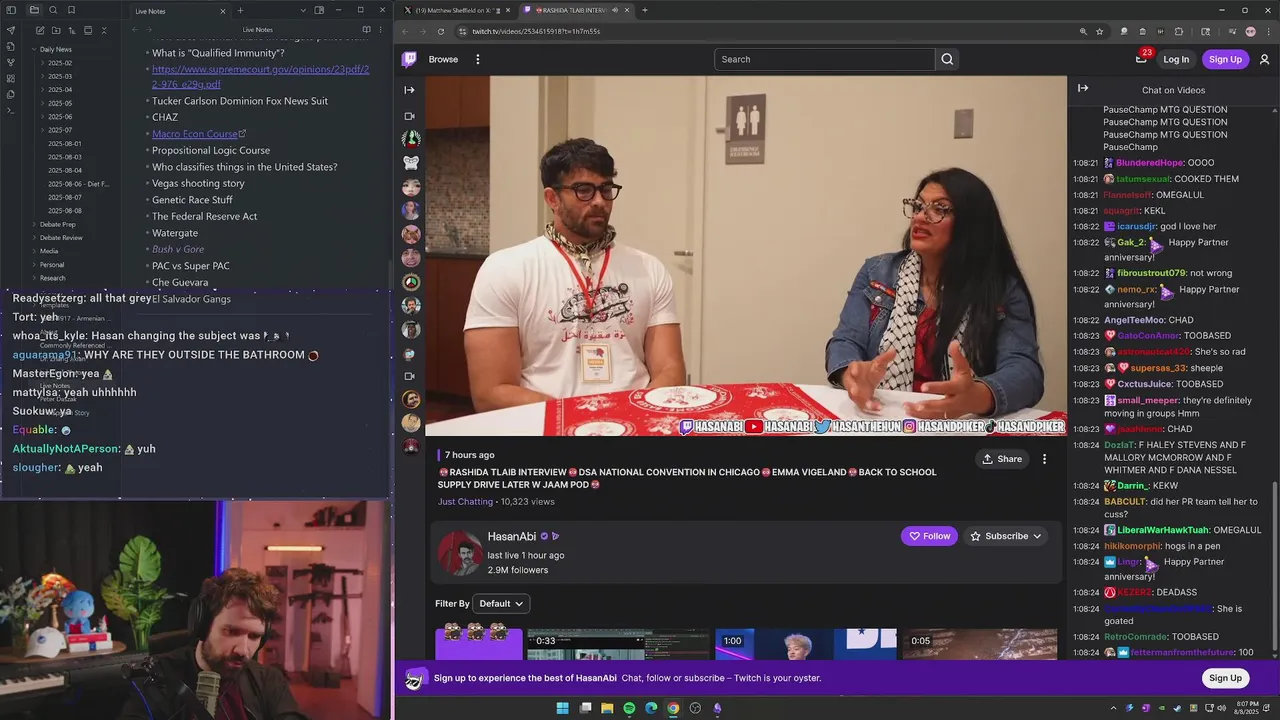Subscribe to HasanAbi
The image size is (1280, 720).
(x=1006, y=536)
